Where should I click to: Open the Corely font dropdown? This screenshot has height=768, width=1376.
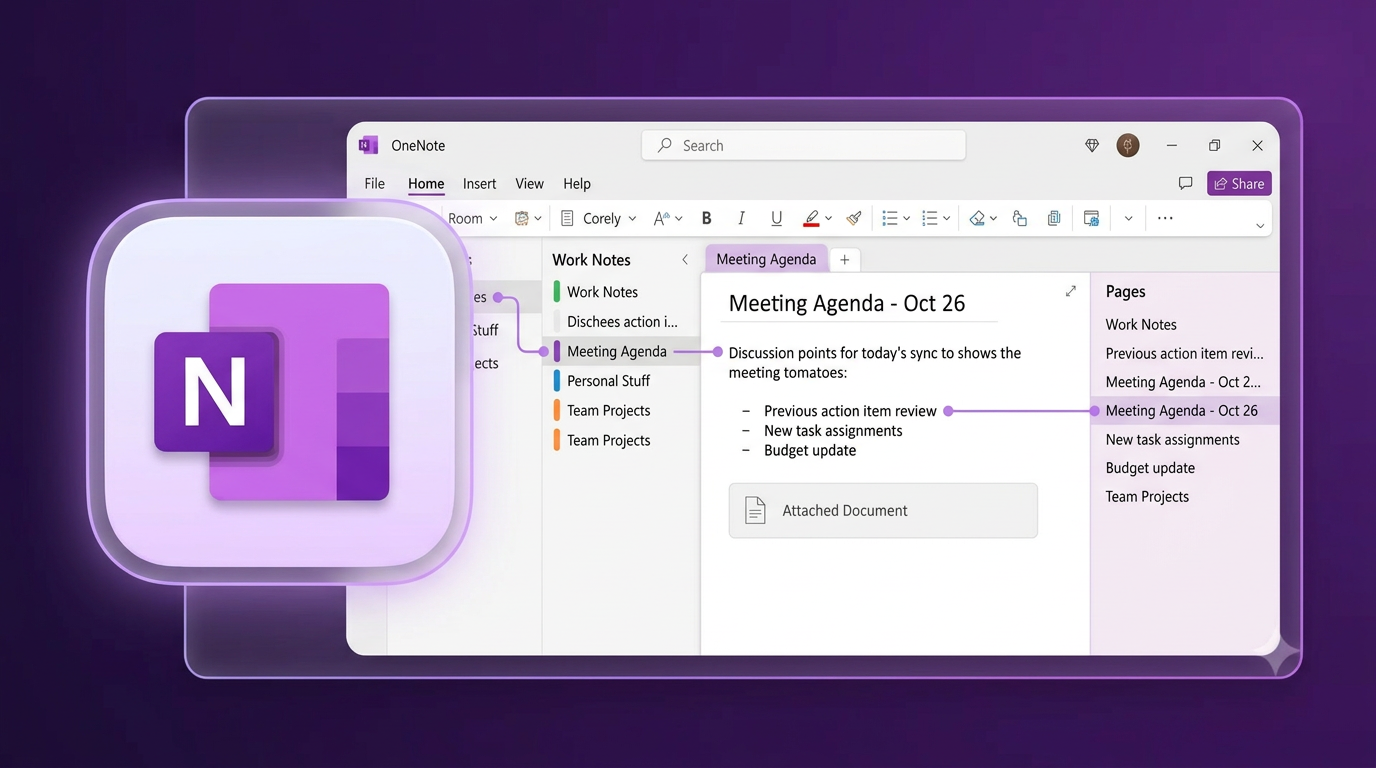[x=609, y=218]
